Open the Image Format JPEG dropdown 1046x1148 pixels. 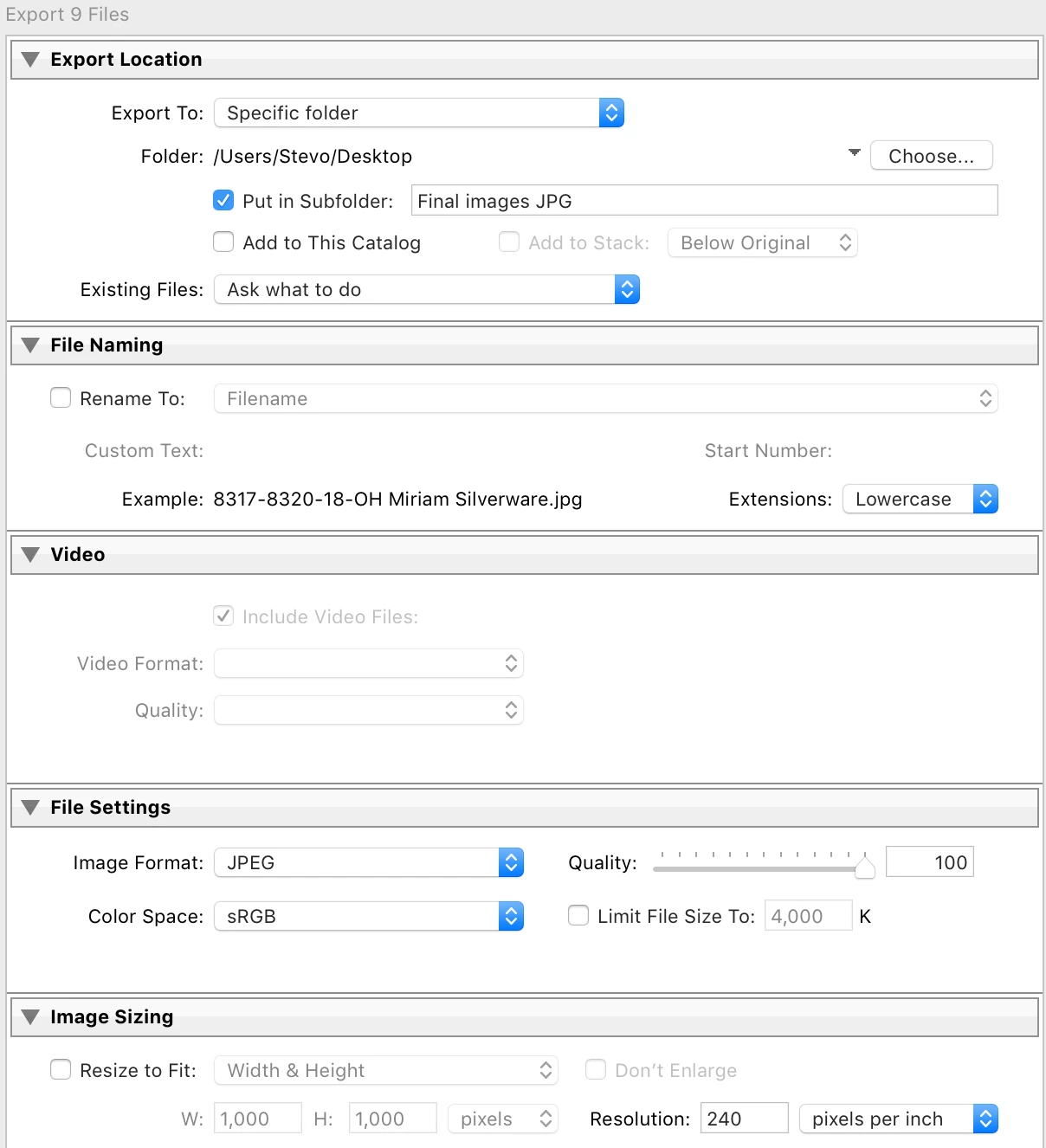point(369,862)
